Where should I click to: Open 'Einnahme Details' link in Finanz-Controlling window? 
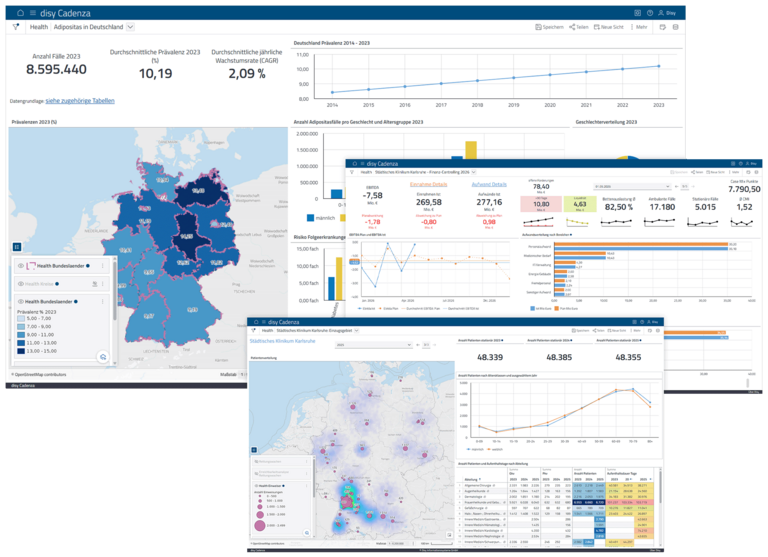click(428, 184)
